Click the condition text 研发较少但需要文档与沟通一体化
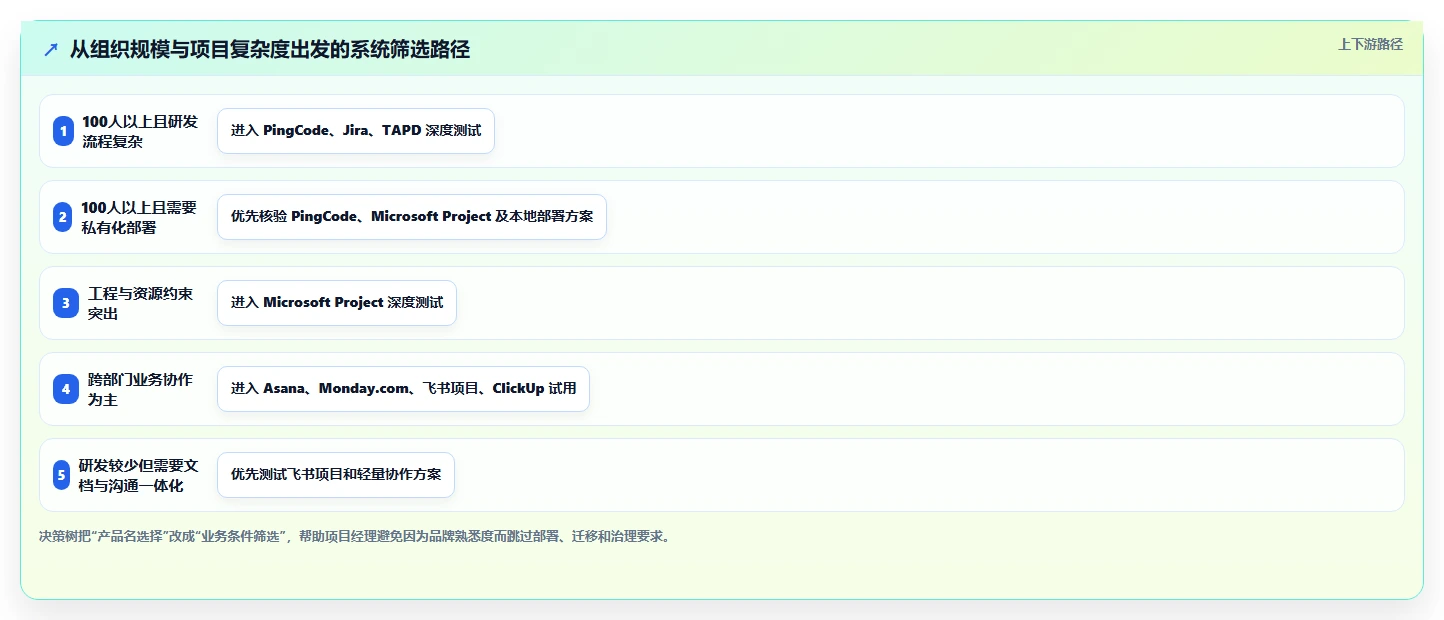Viewport: 1444px width, 620px height. (139, 475)
